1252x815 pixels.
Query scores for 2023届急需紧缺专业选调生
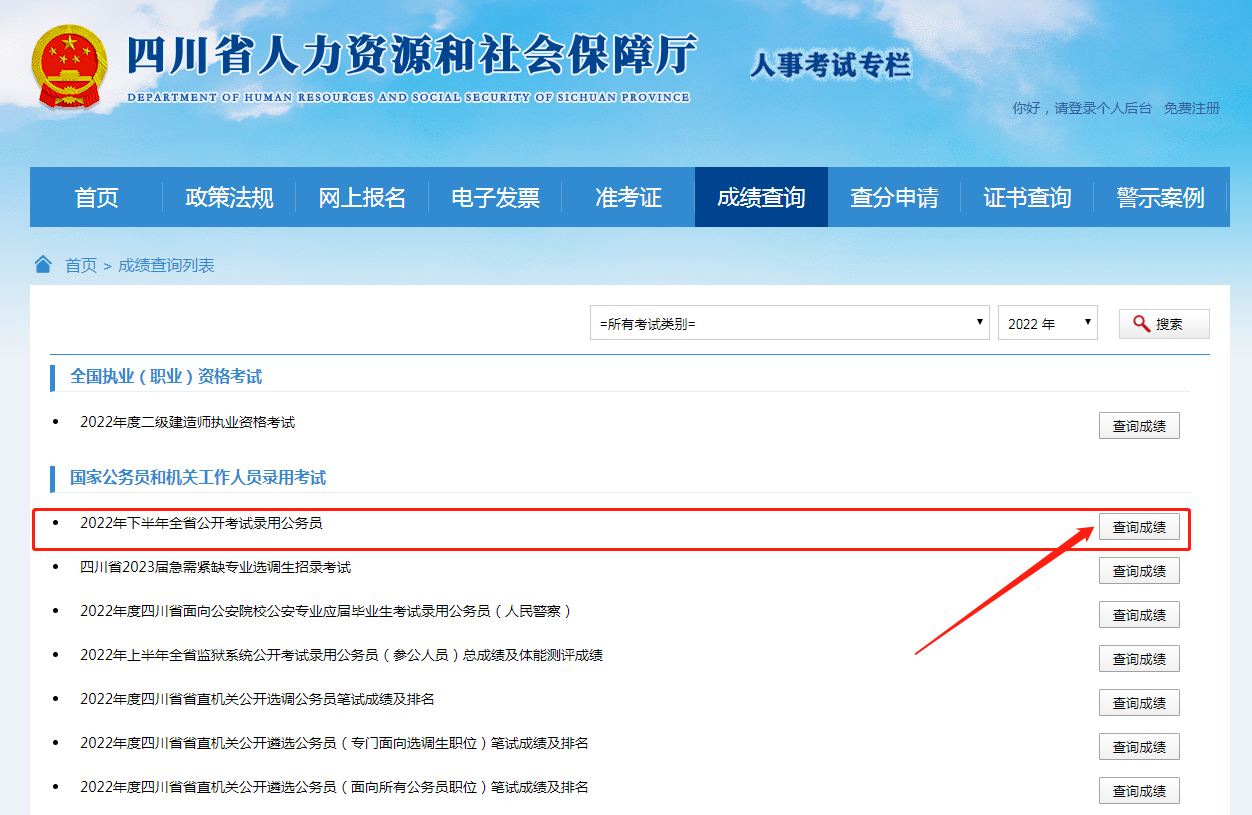point(1139,571)
